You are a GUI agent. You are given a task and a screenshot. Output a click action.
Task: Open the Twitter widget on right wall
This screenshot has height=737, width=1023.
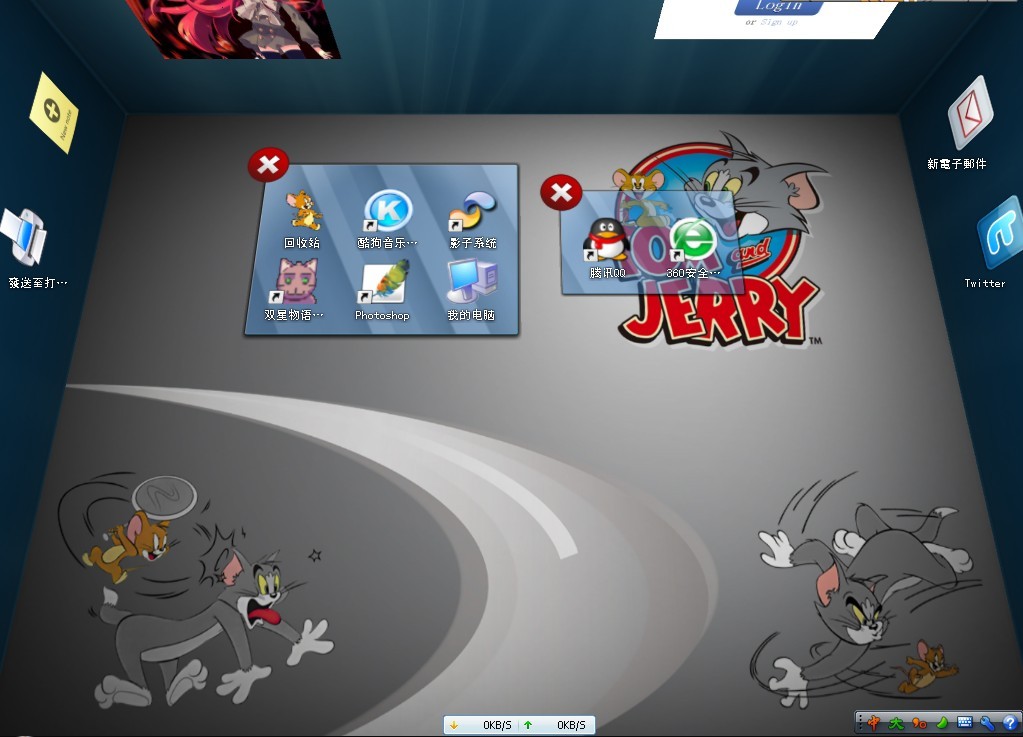[1000, 232]
